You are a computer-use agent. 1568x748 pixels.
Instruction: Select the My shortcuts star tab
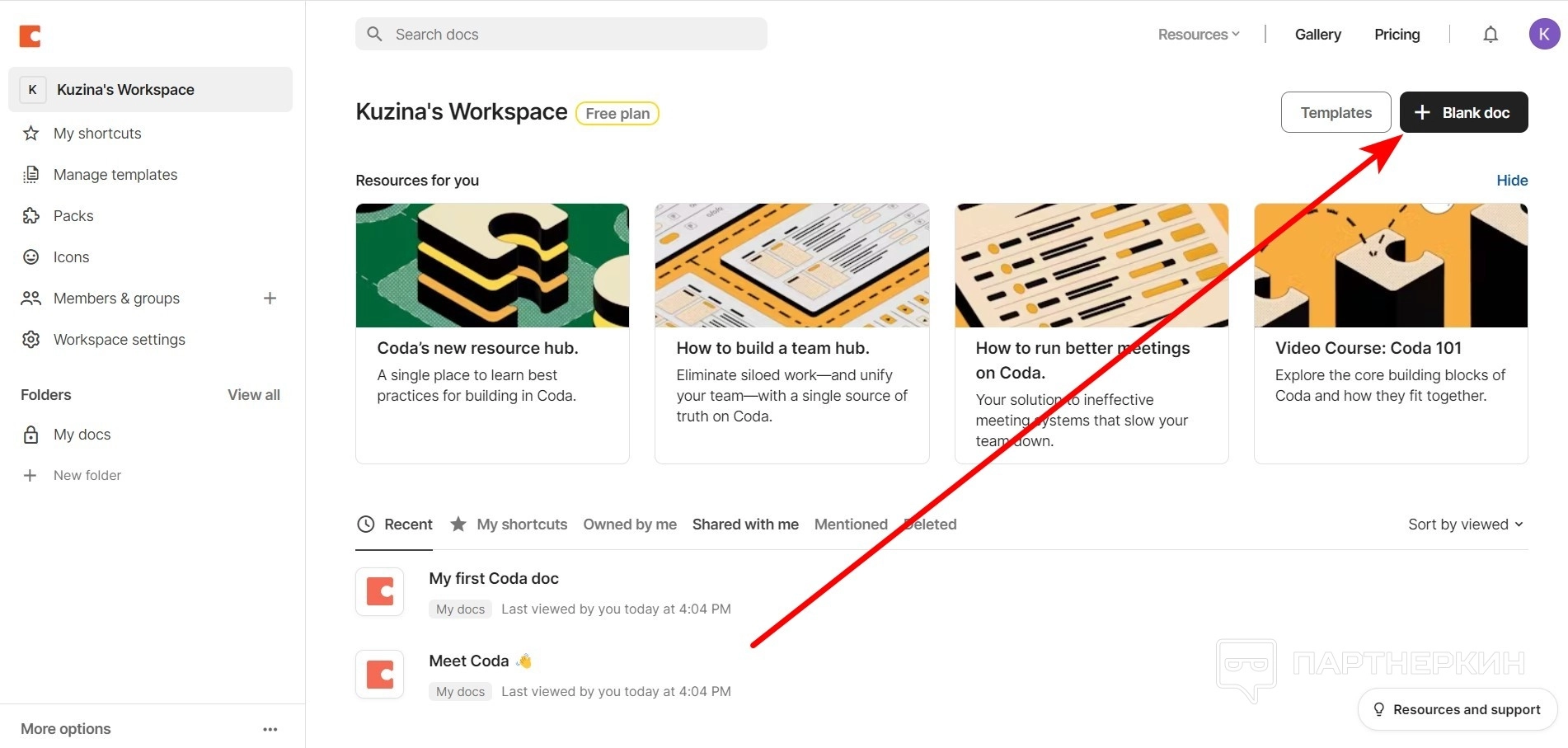click(x=509, y=525)
